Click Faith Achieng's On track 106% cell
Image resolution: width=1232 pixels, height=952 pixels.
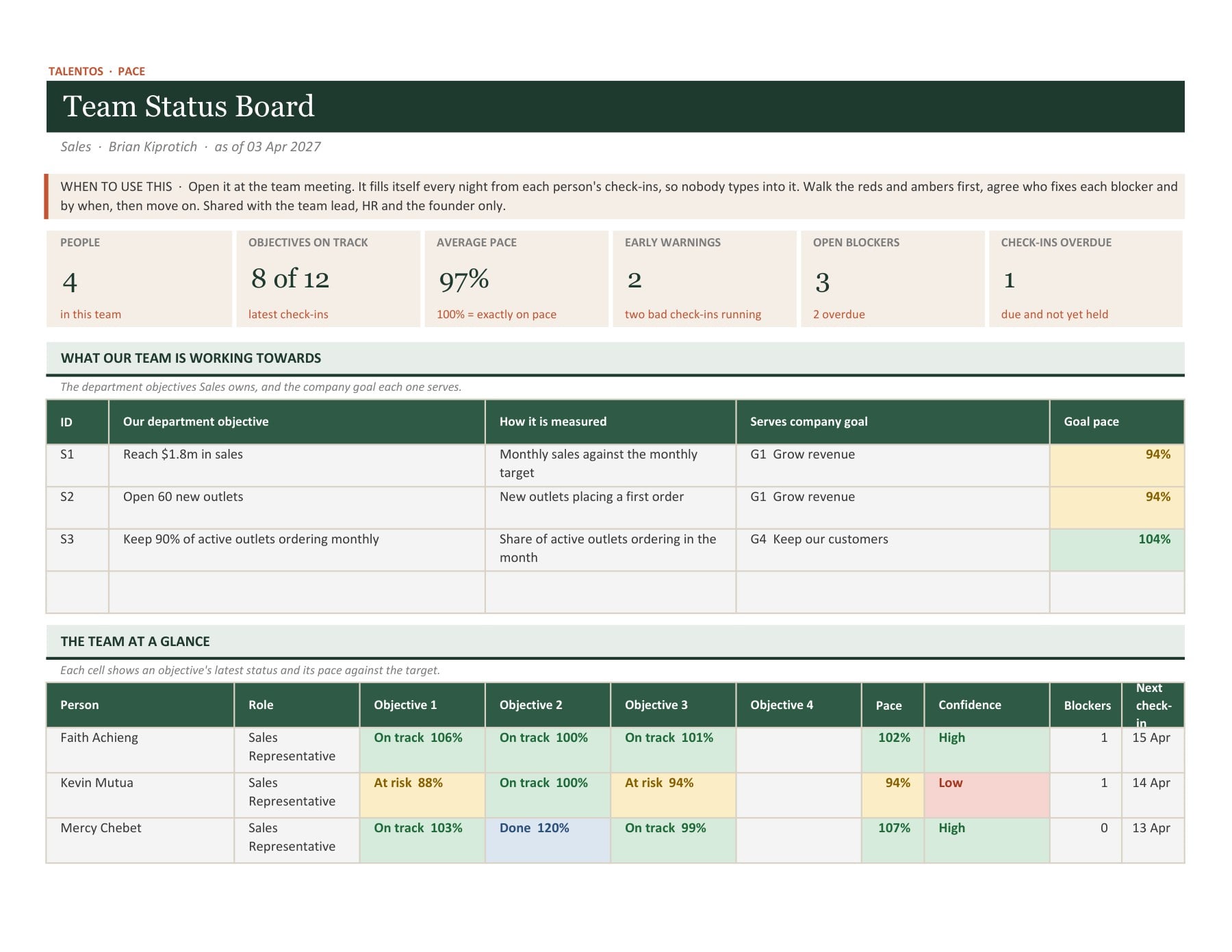tap(422, 750)
